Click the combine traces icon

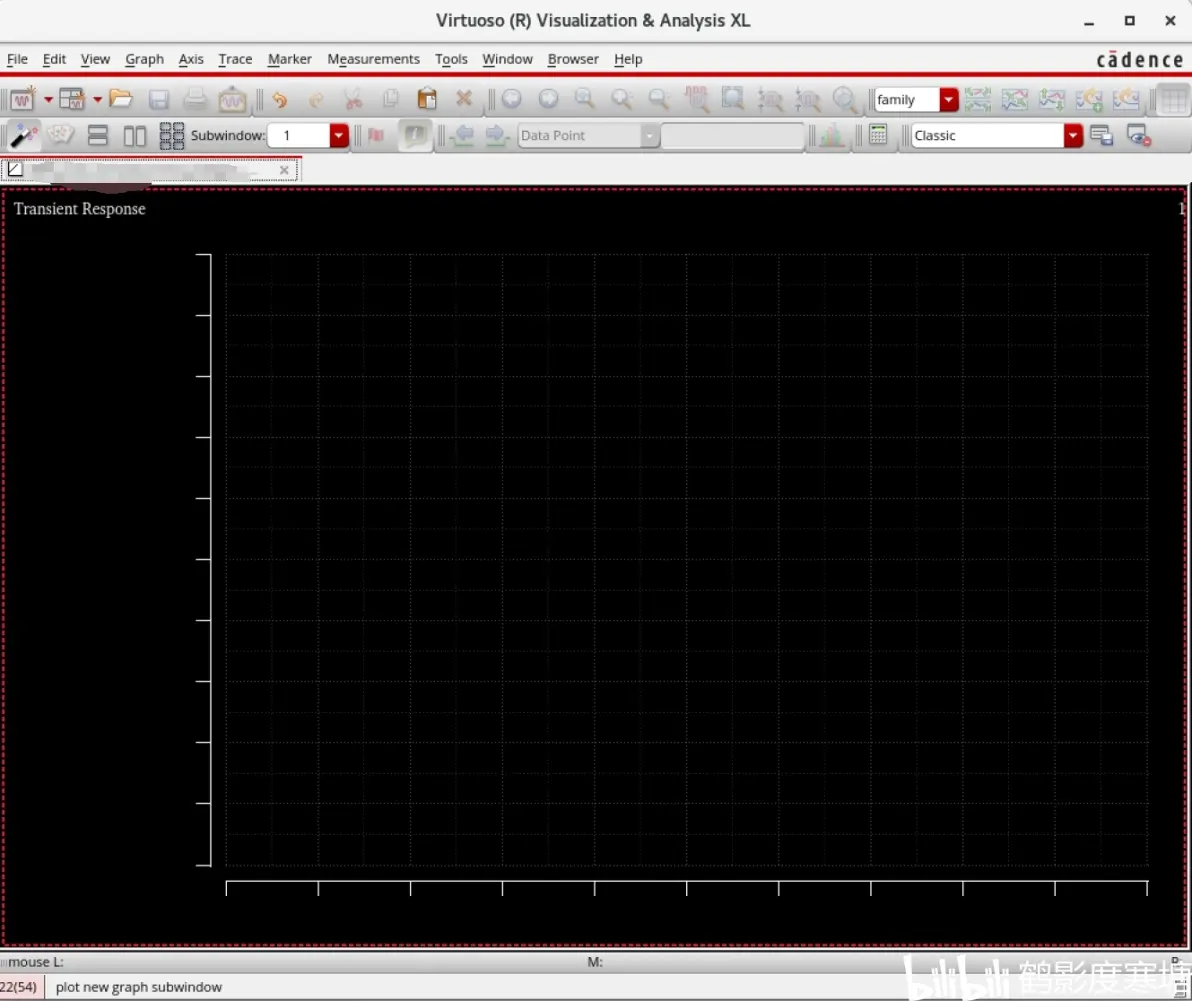tap(1015, 99)
